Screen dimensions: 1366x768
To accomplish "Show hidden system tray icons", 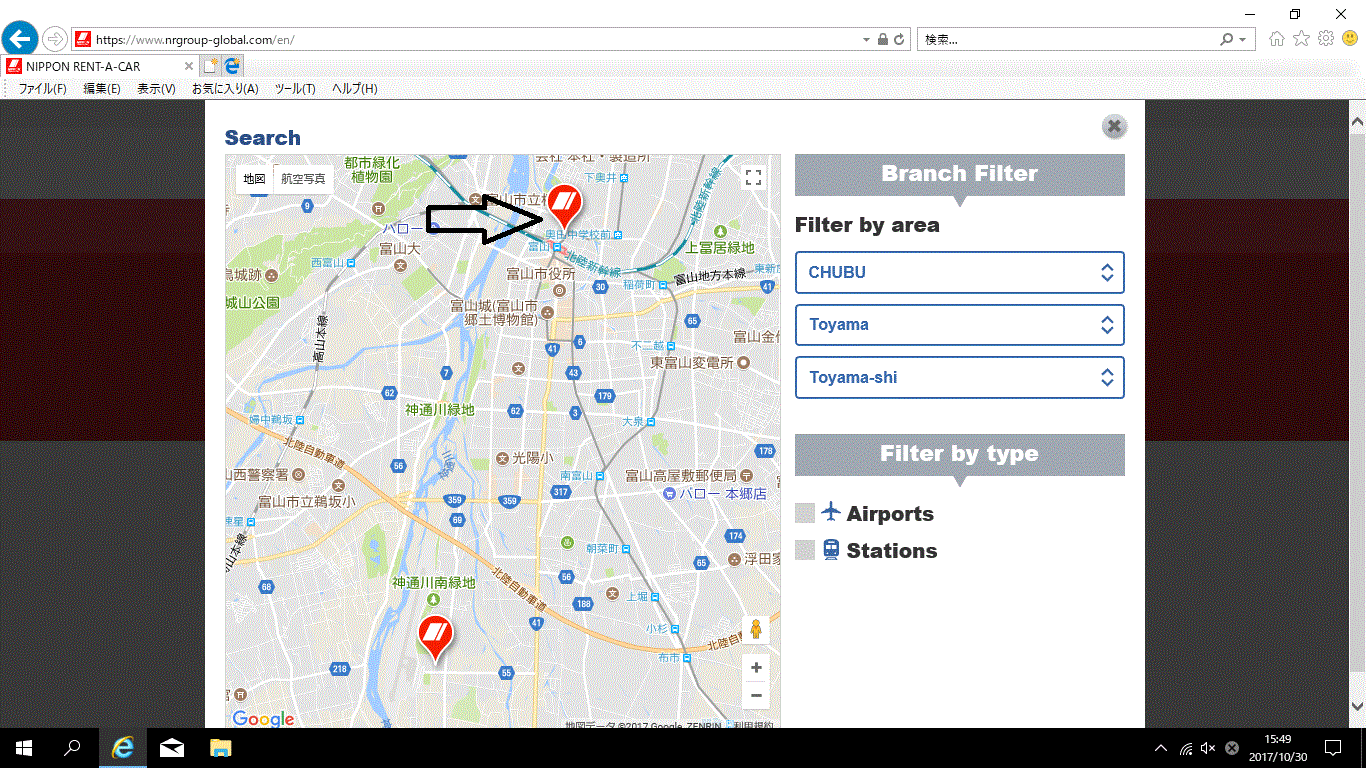I will [x=1160, y=748].
